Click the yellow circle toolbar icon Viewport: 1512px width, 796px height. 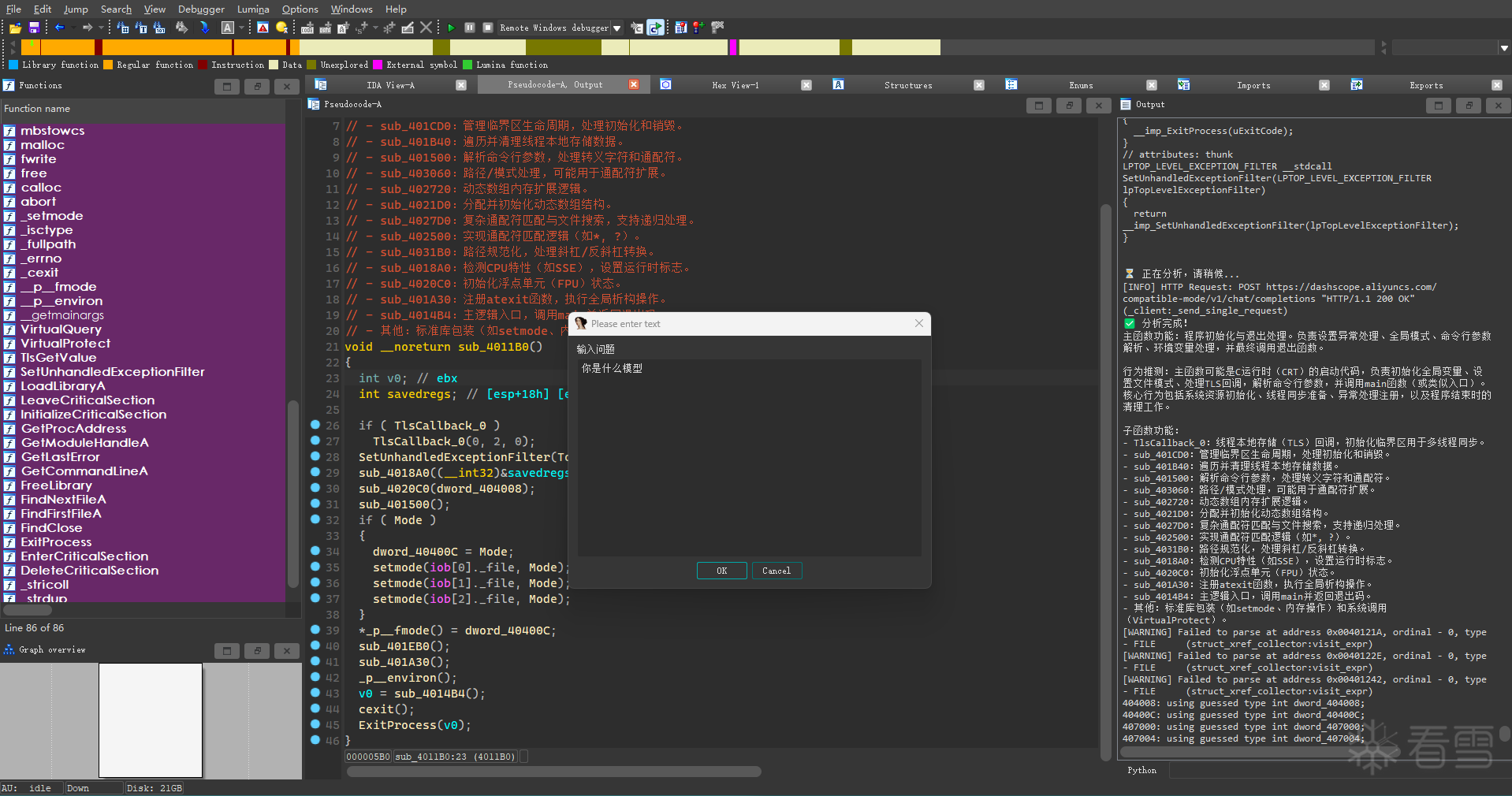coord(281,28)
